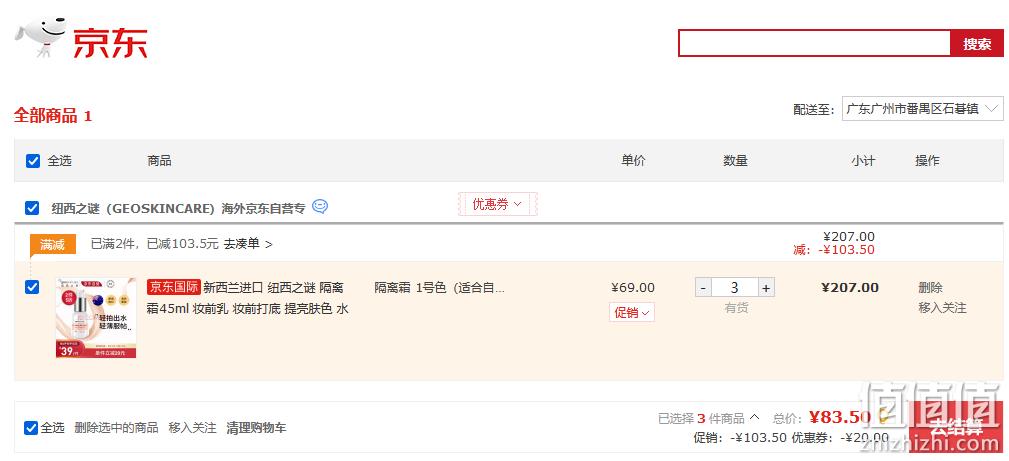
Task: Open the isolation cream product thumbnail
Action: point(96,317)
